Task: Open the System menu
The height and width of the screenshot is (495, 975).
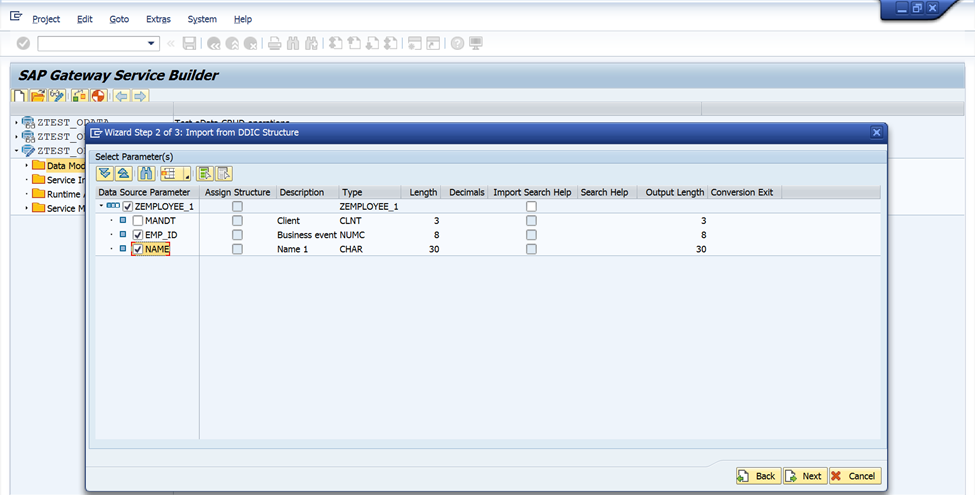Action: point(202,19)
